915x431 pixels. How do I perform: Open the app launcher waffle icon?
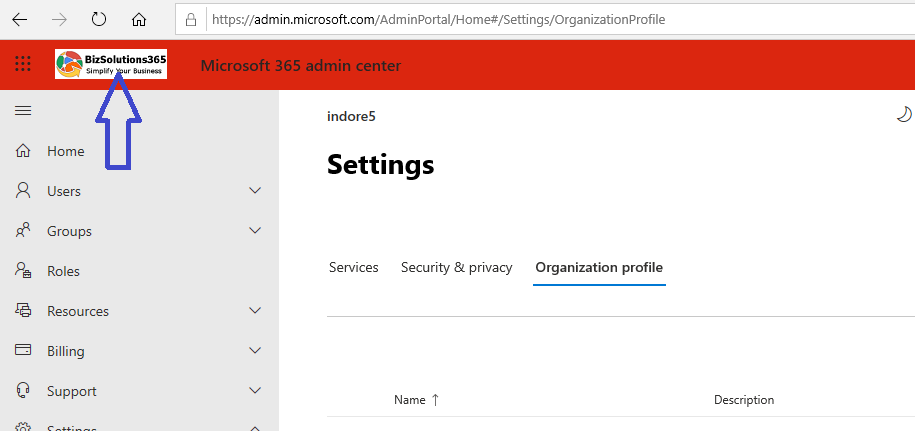[23, 65]
